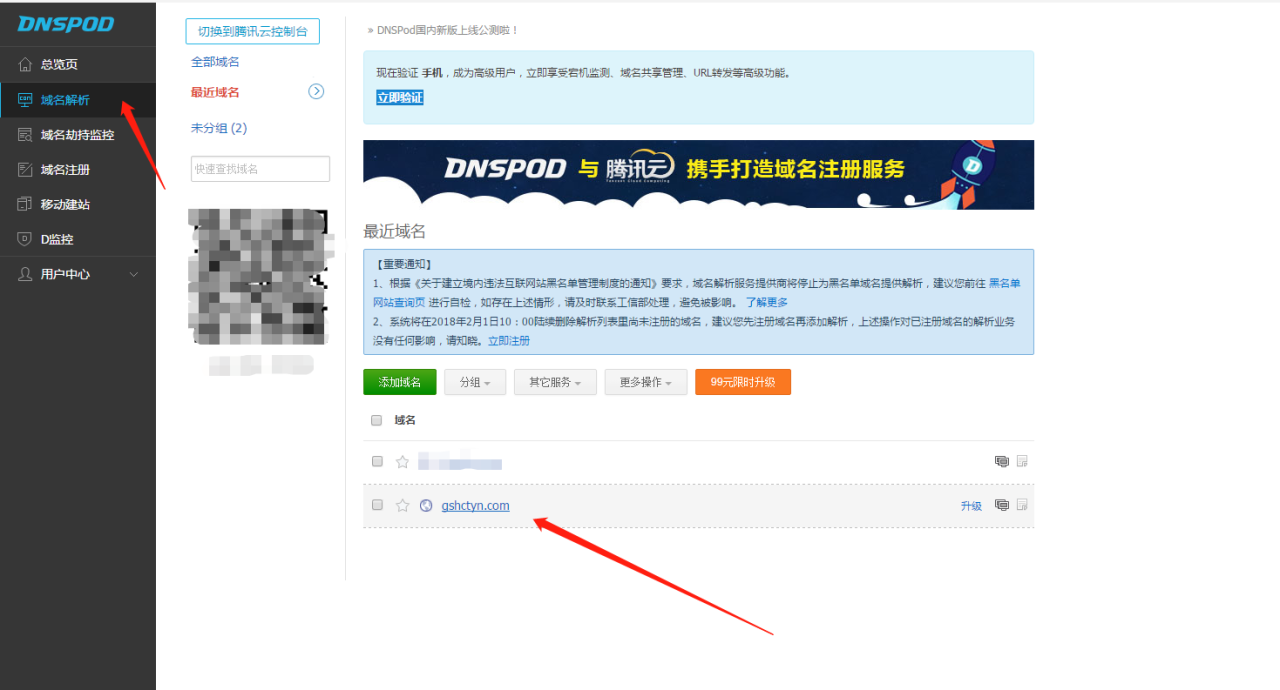The height and width of the screenshot is (690, 1280).
Task: Show 全部域名 list
Action: [215, 62]
